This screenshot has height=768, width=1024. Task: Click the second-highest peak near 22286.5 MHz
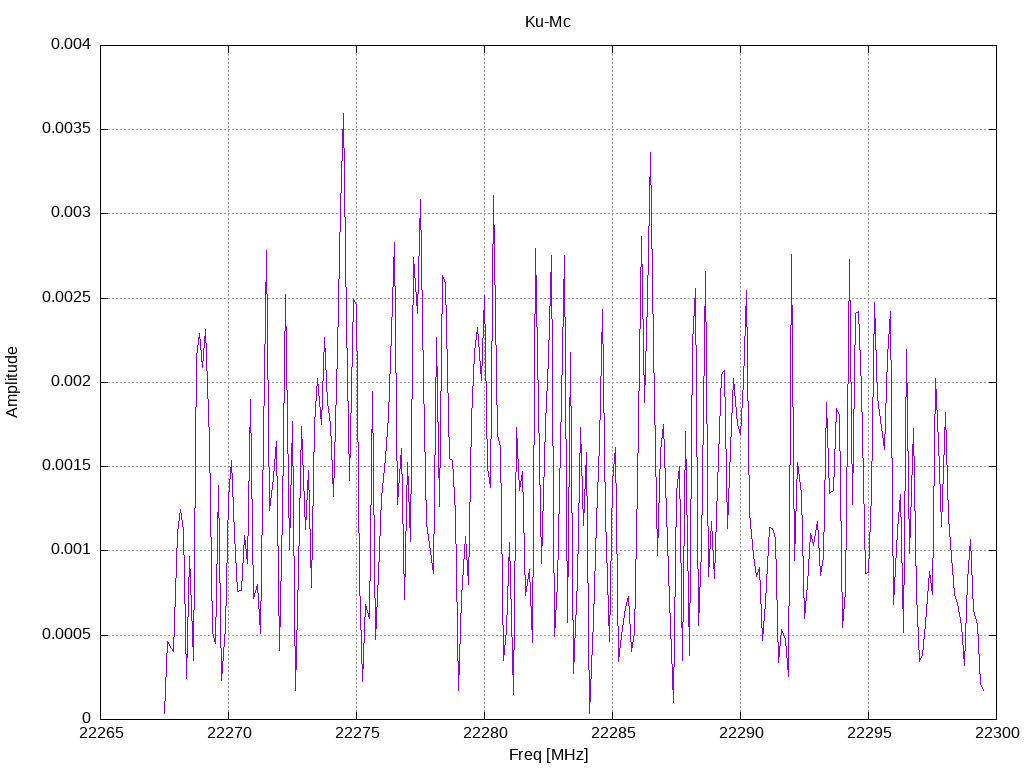(x=650, y=153)
